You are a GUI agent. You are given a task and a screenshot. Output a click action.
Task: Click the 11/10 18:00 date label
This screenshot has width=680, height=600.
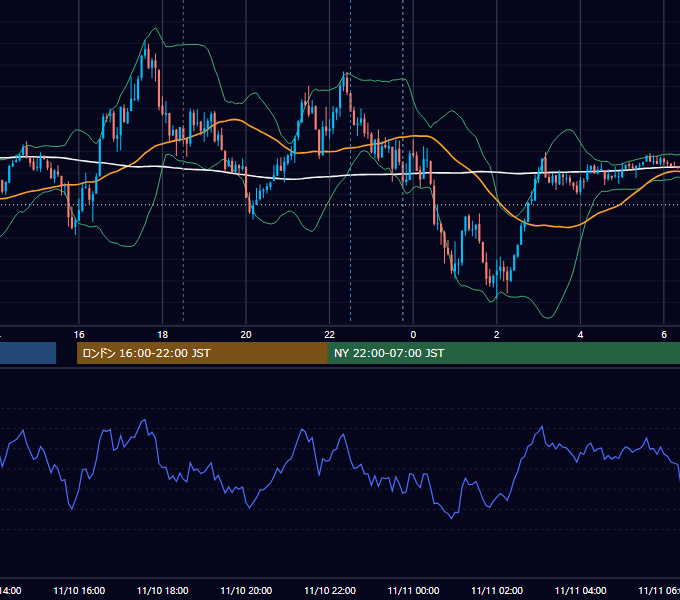pyautogui.click(x=163, y=590)
